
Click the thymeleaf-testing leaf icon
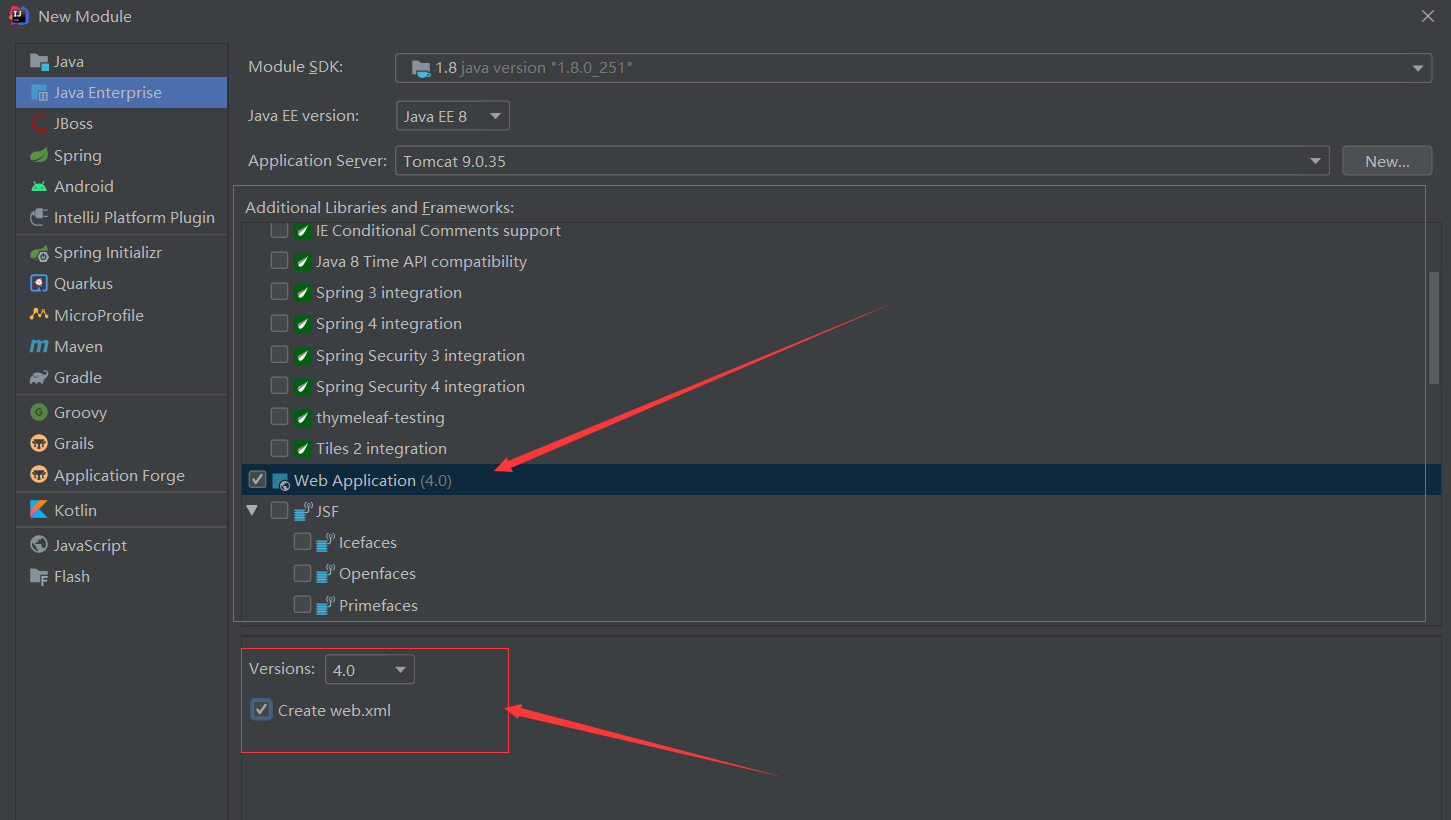(x=302, y=418)
